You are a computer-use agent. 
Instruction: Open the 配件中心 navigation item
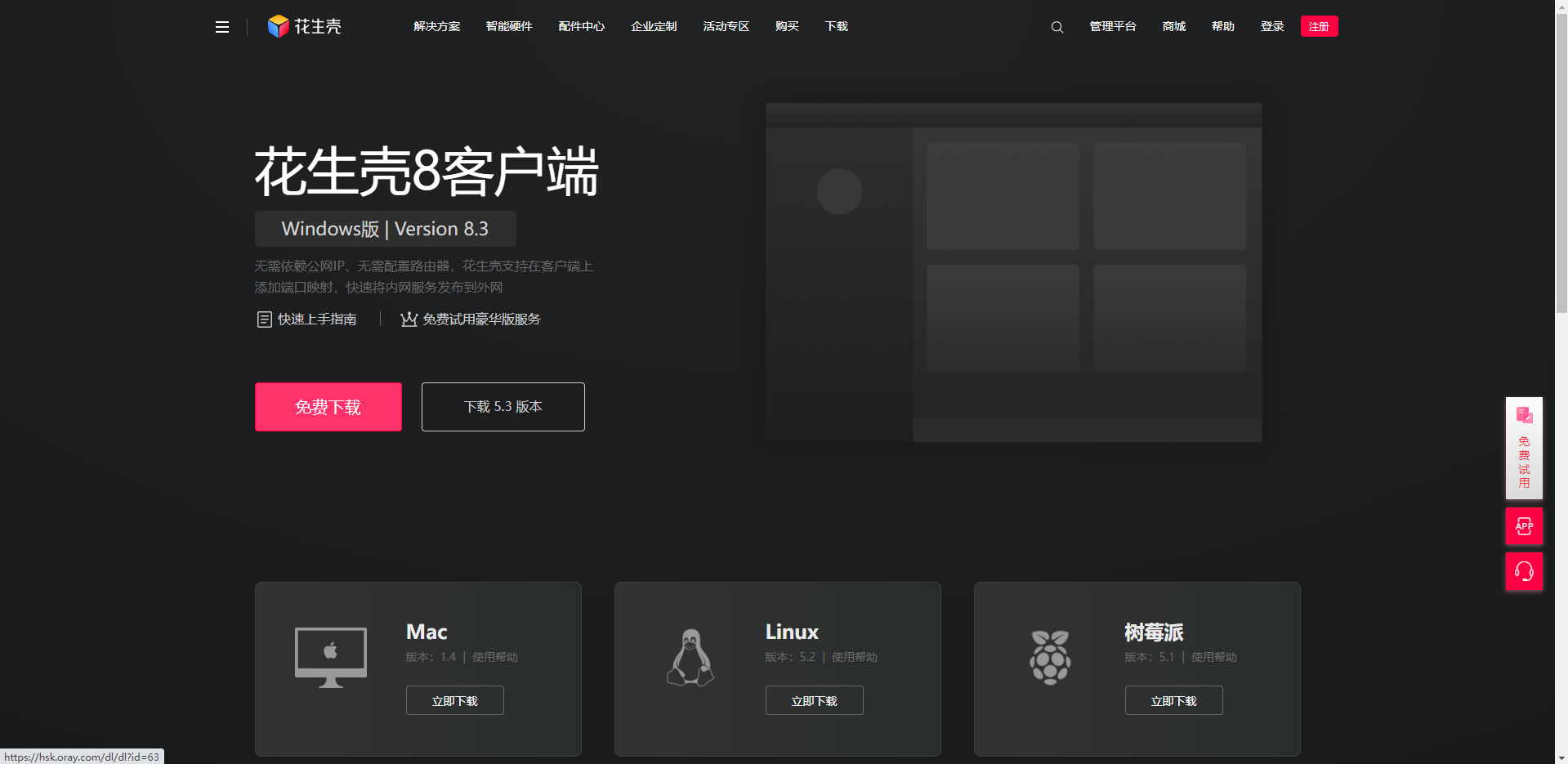[580, 25]
